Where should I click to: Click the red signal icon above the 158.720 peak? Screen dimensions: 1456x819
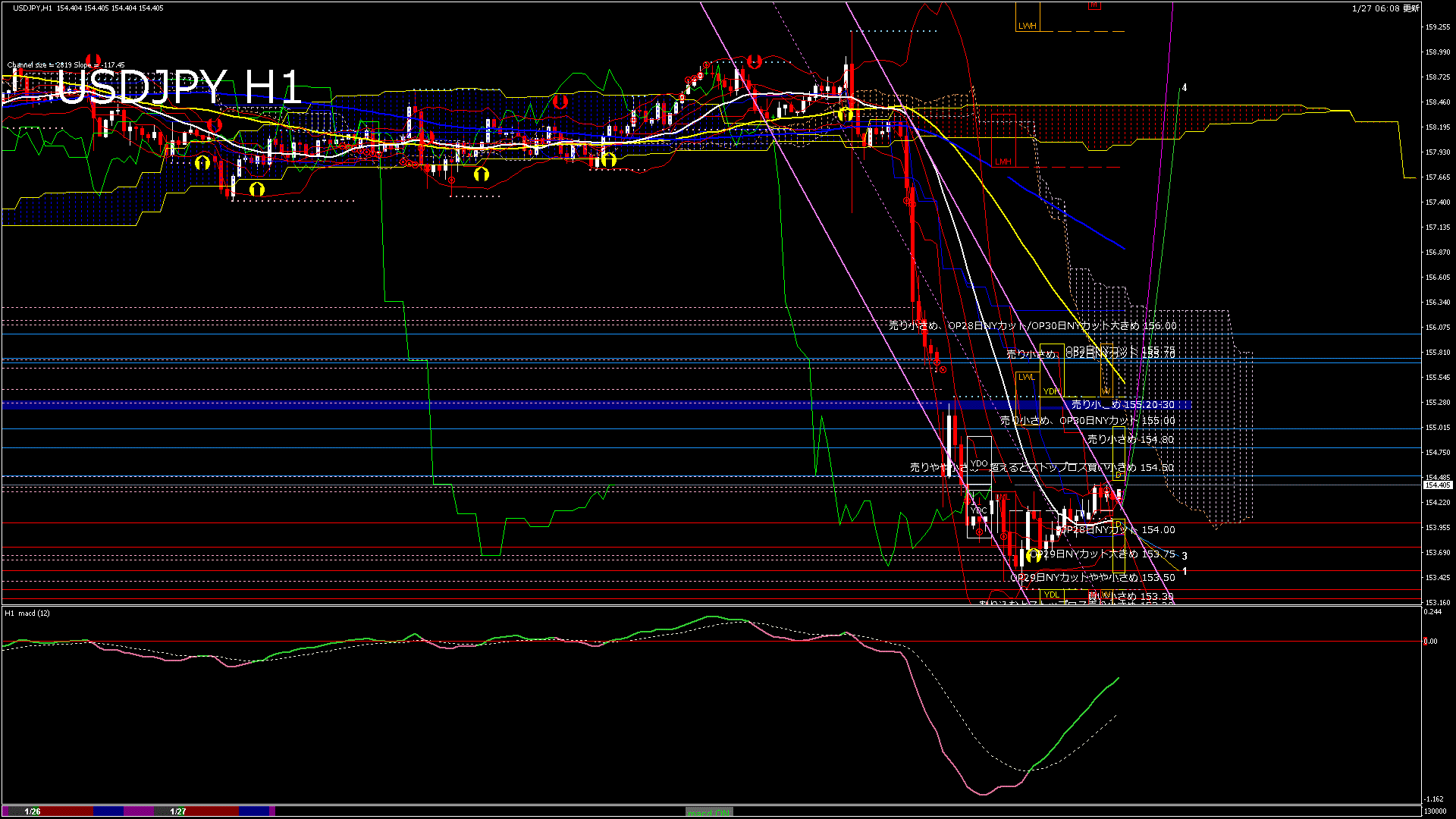pos(753,62)
